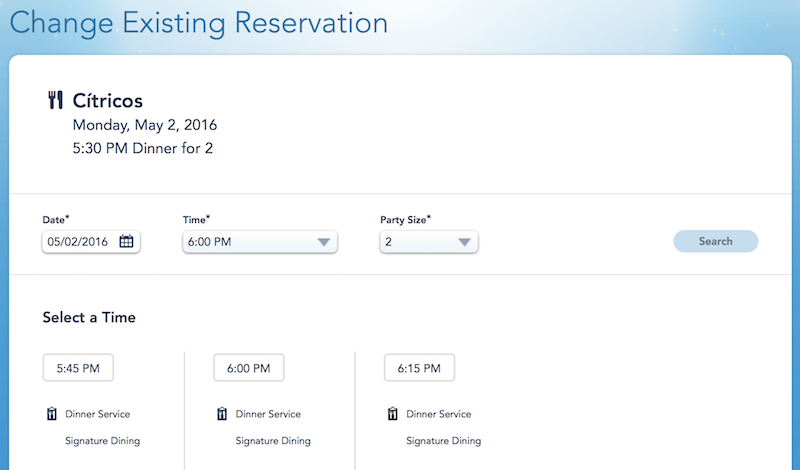Click the Monday, May 2, 2016 text
Viewport: 800px width, 470px height.
pos(145,125)
